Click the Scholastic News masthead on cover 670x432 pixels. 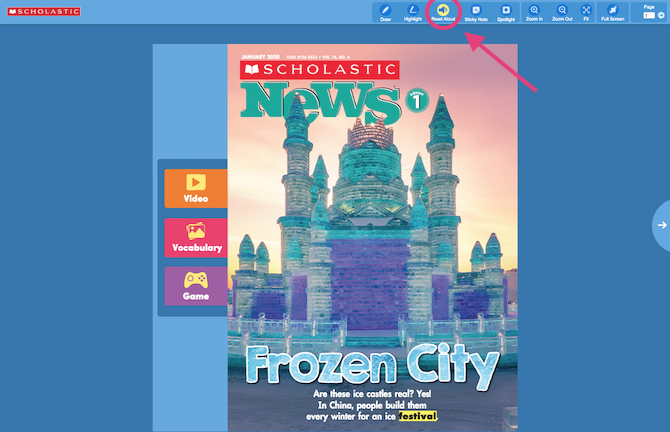(x=320, y=88)
